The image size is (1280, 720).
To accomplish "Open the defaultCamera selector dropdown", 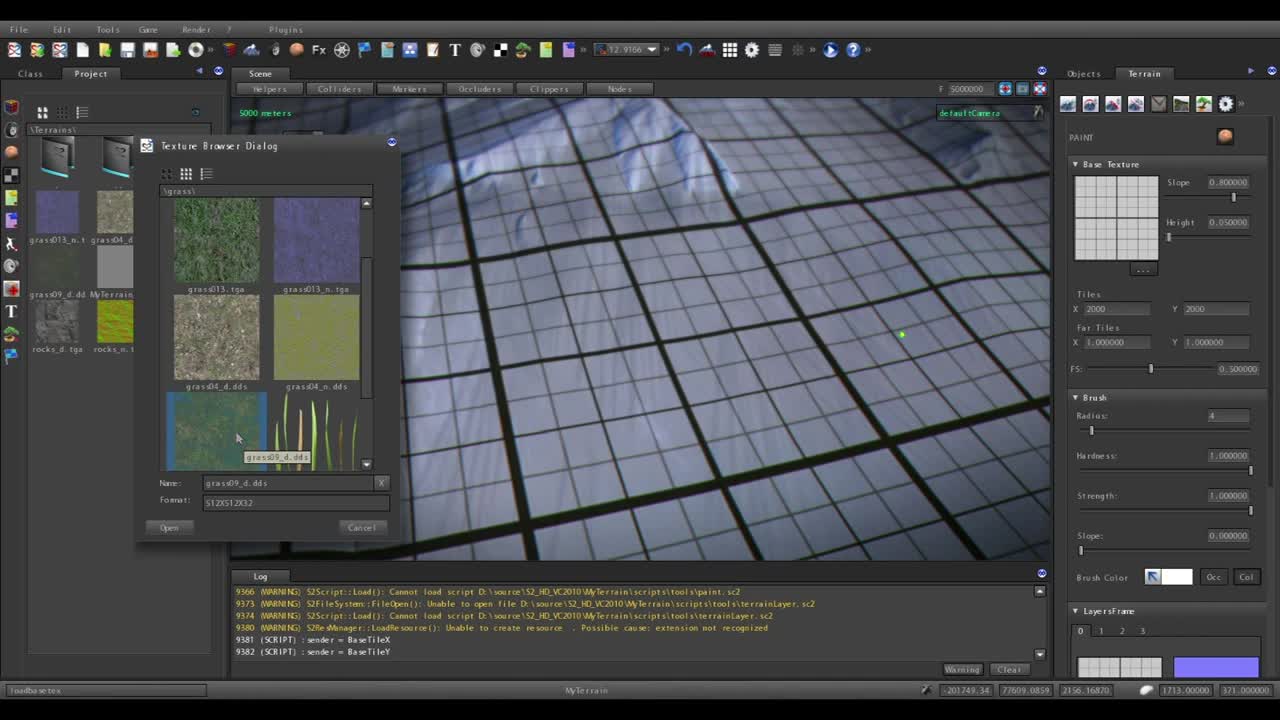I will [1038, 113].
